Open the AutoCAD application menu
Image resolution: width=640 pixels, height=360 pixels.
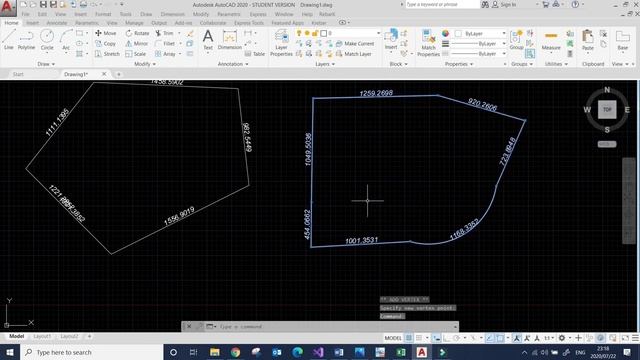click(x=8, y=8)
